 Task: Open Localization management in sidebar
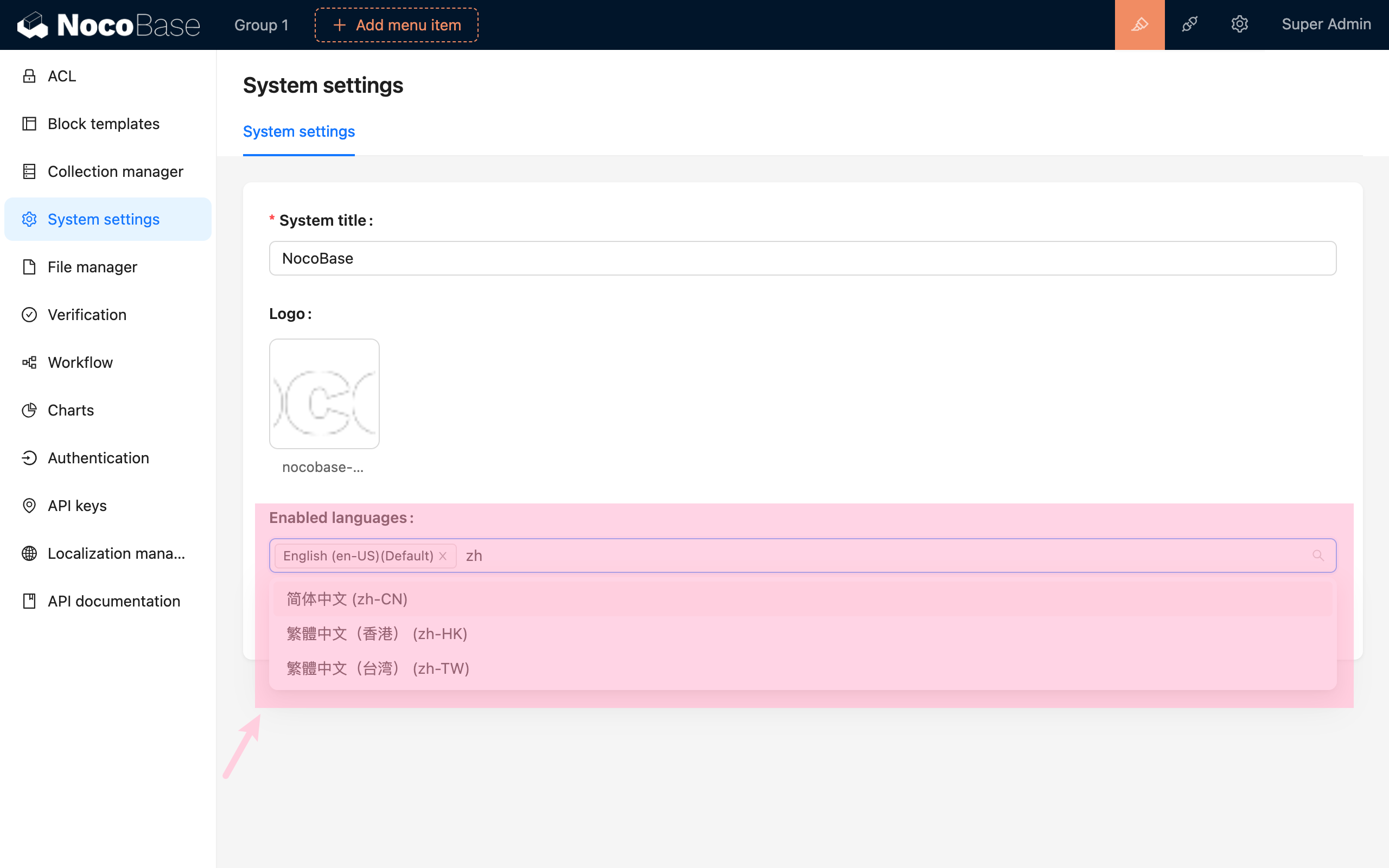pyautogui.click(x=116, y=553)
